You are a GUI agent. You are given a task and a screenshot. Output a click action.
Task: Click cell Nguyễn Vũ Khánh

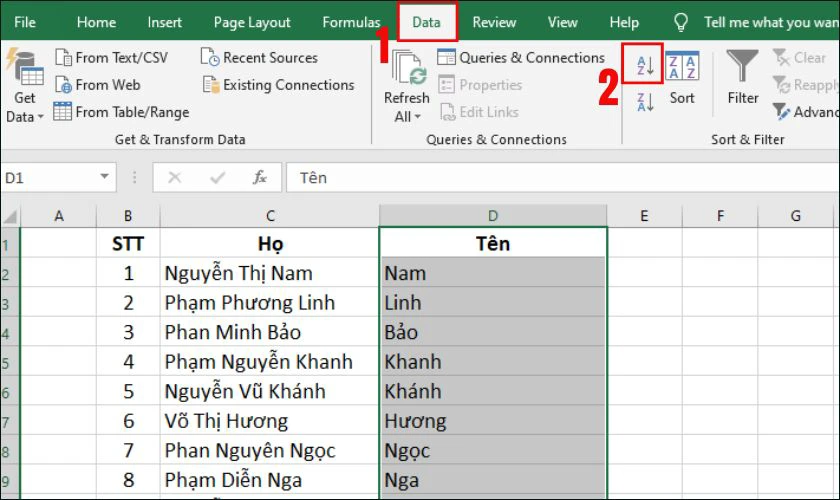270,391
